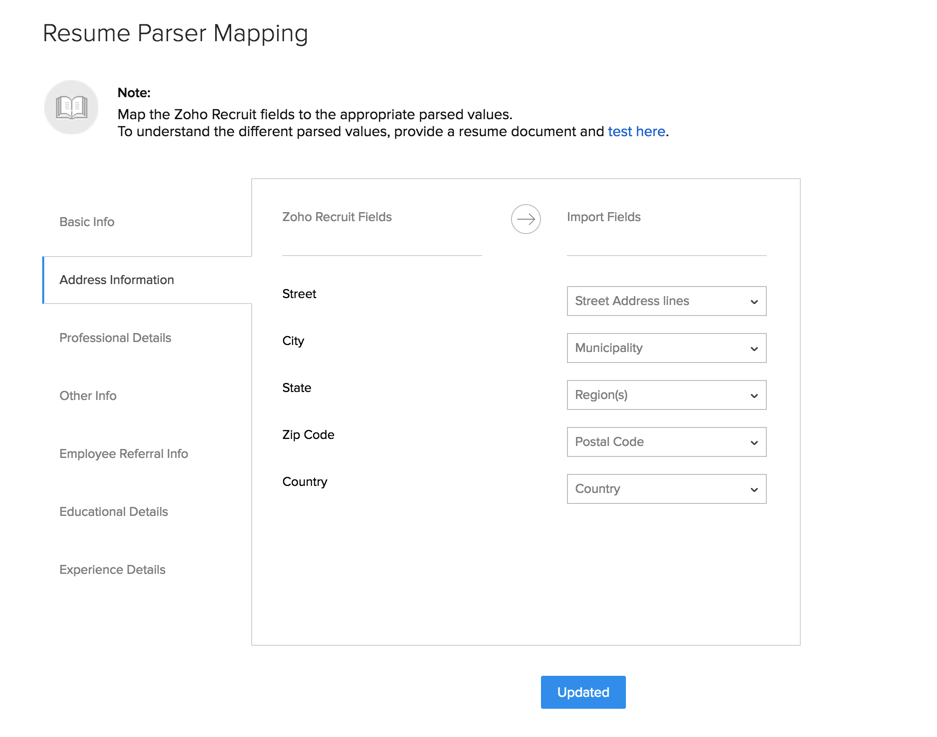The width and height of the screenshot is (937, 737).
Task: Expand the Municipality dropdown
Action: pos(666,348)
